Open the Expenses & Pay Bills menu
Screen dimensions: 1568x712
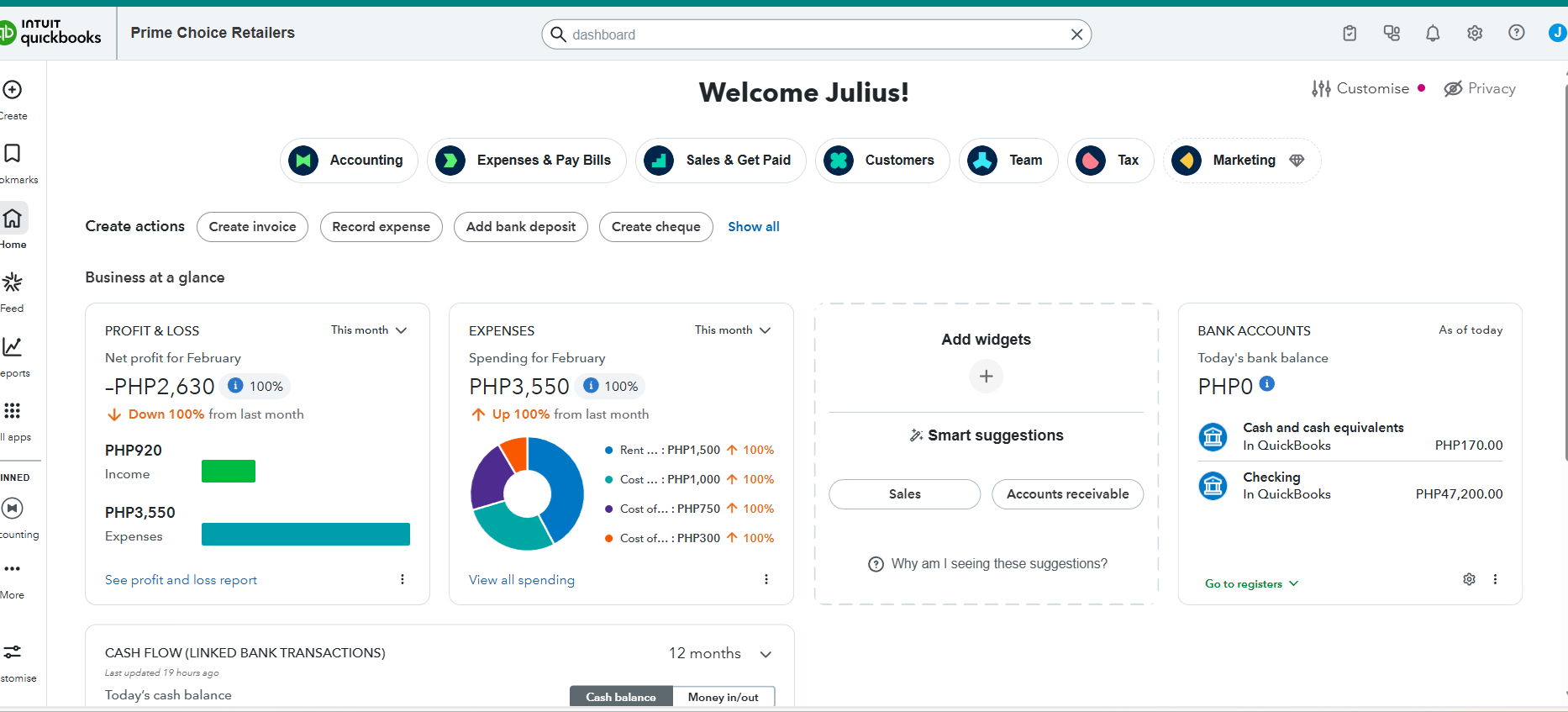click(x=527, y=160)
